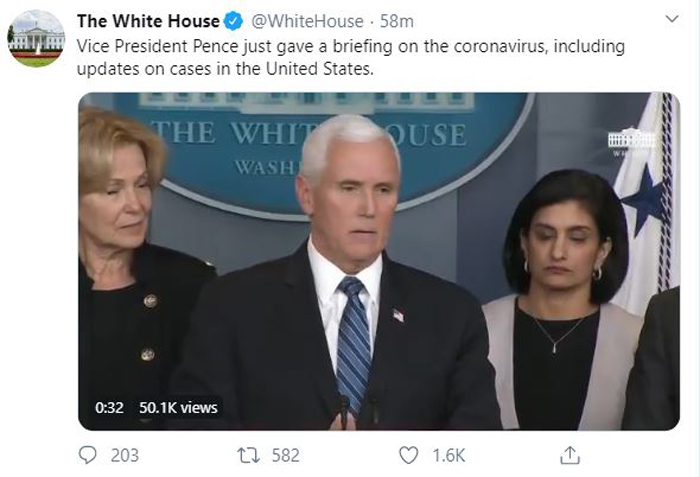This screenshot has width=700, height=477.
Task: Like the tweet with heart icon
Action: 408,455
